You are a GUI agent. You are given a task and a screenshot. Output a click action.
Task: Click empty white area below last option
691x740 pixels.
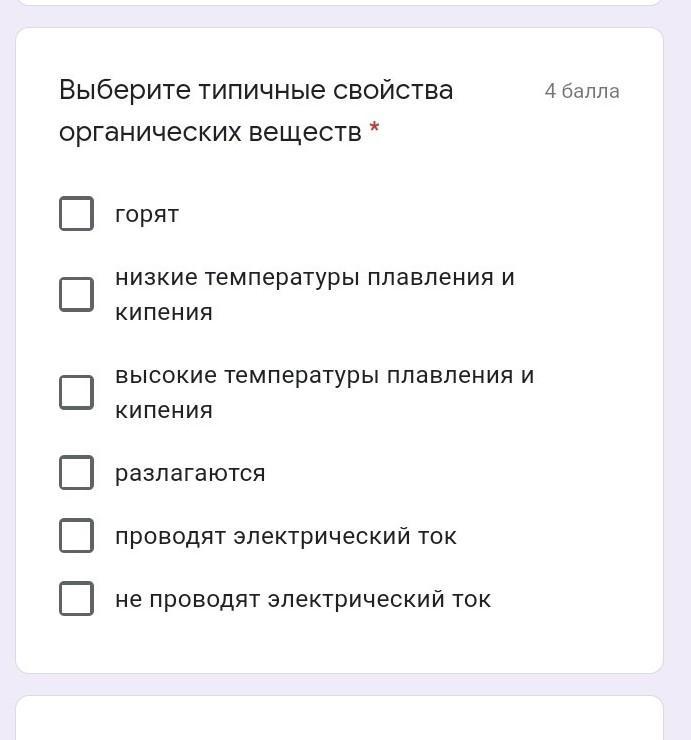[x=339, y=645]
